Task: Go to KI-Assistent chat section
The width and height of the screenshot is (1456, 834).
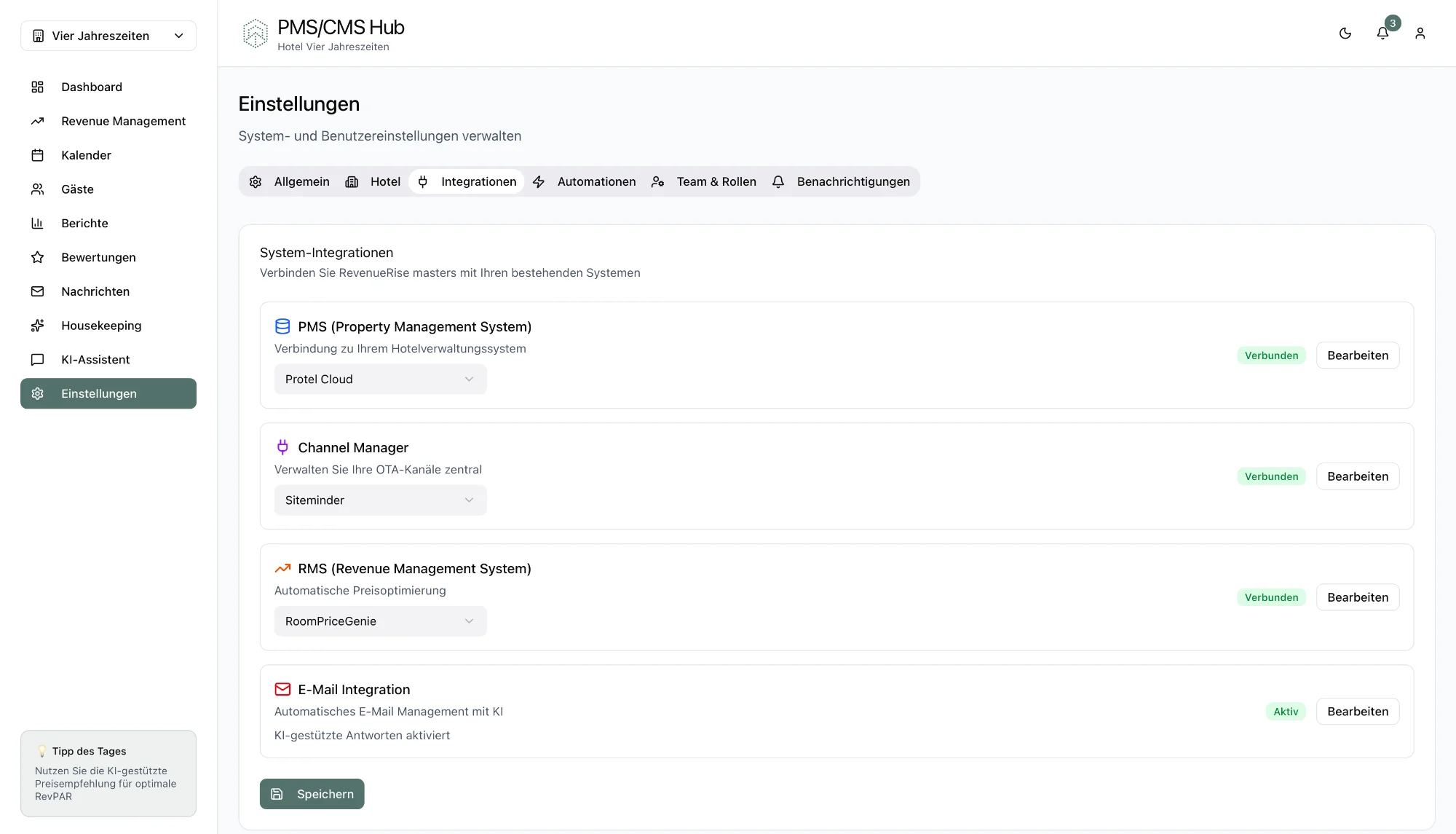Action: coord(95,360)
